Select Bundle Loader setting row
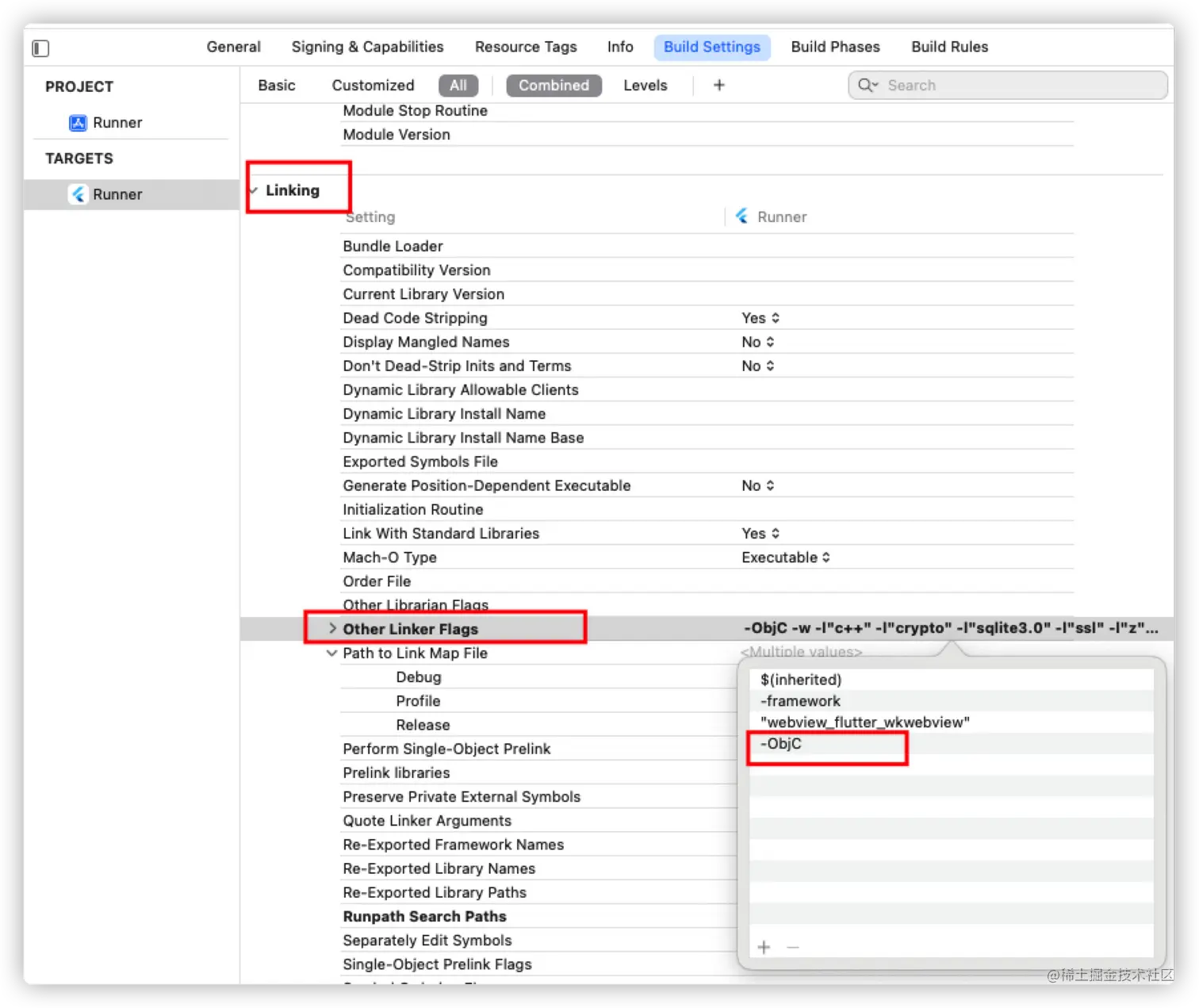Image resolution: width=1199 pixels, height=1008 pixels. tap(707, 246)
